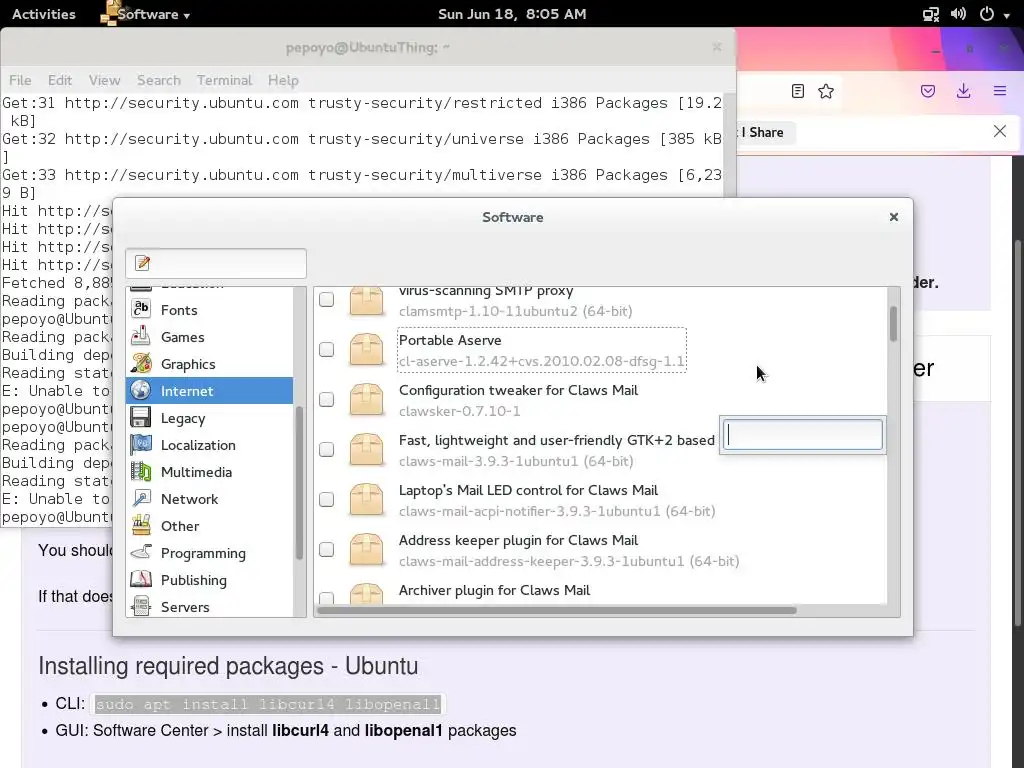Check the Archiver plugin checkbox
This screenshot has width=1024, height=768.
[327, 598]
